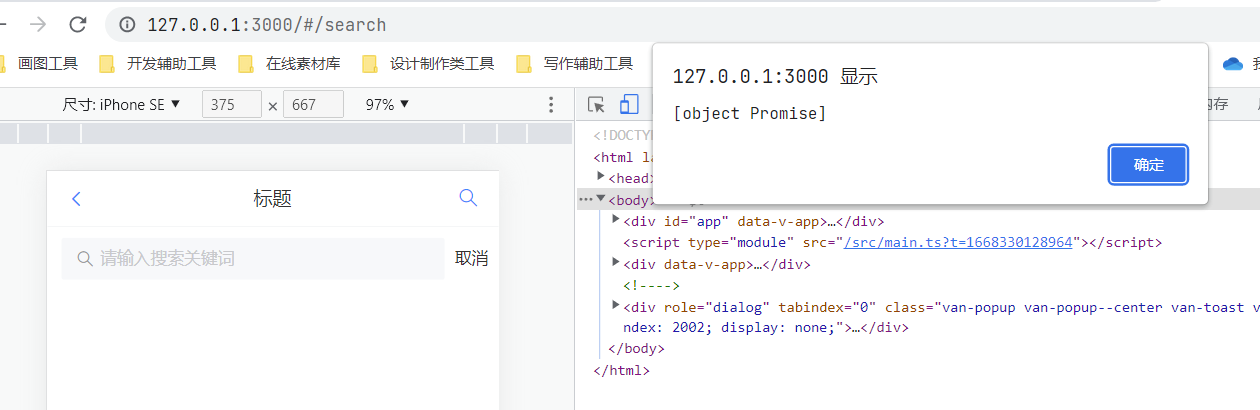Screen dimensions: 1260x410
Task: Click the blue cloud bookmark icon
Action: (1232, 64)
